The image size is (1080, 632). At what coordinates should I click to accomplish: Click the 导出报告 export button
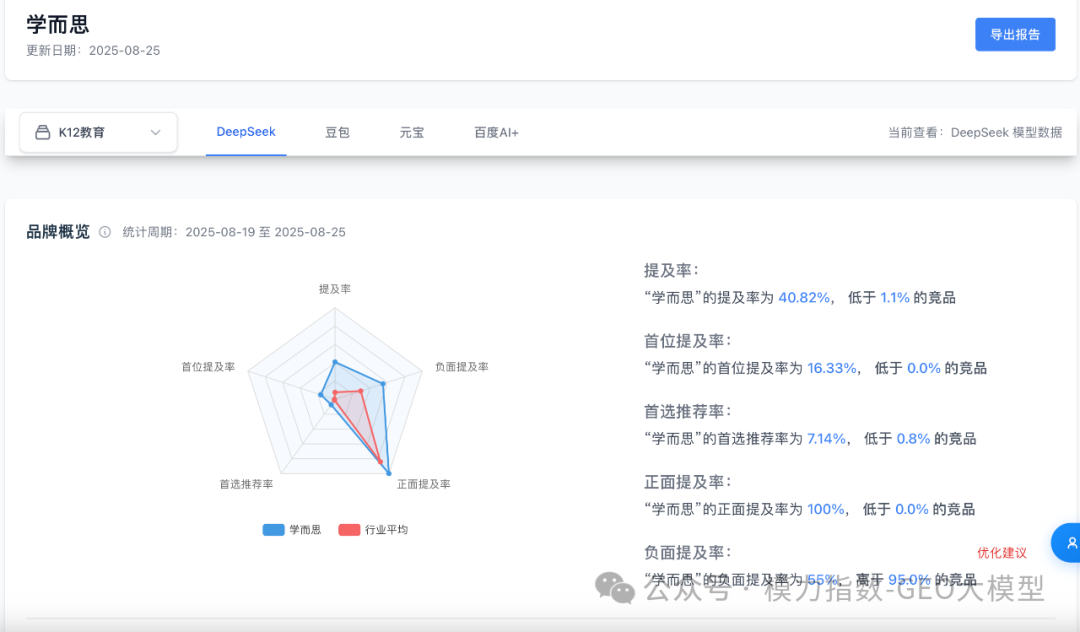coord(1015,34)
